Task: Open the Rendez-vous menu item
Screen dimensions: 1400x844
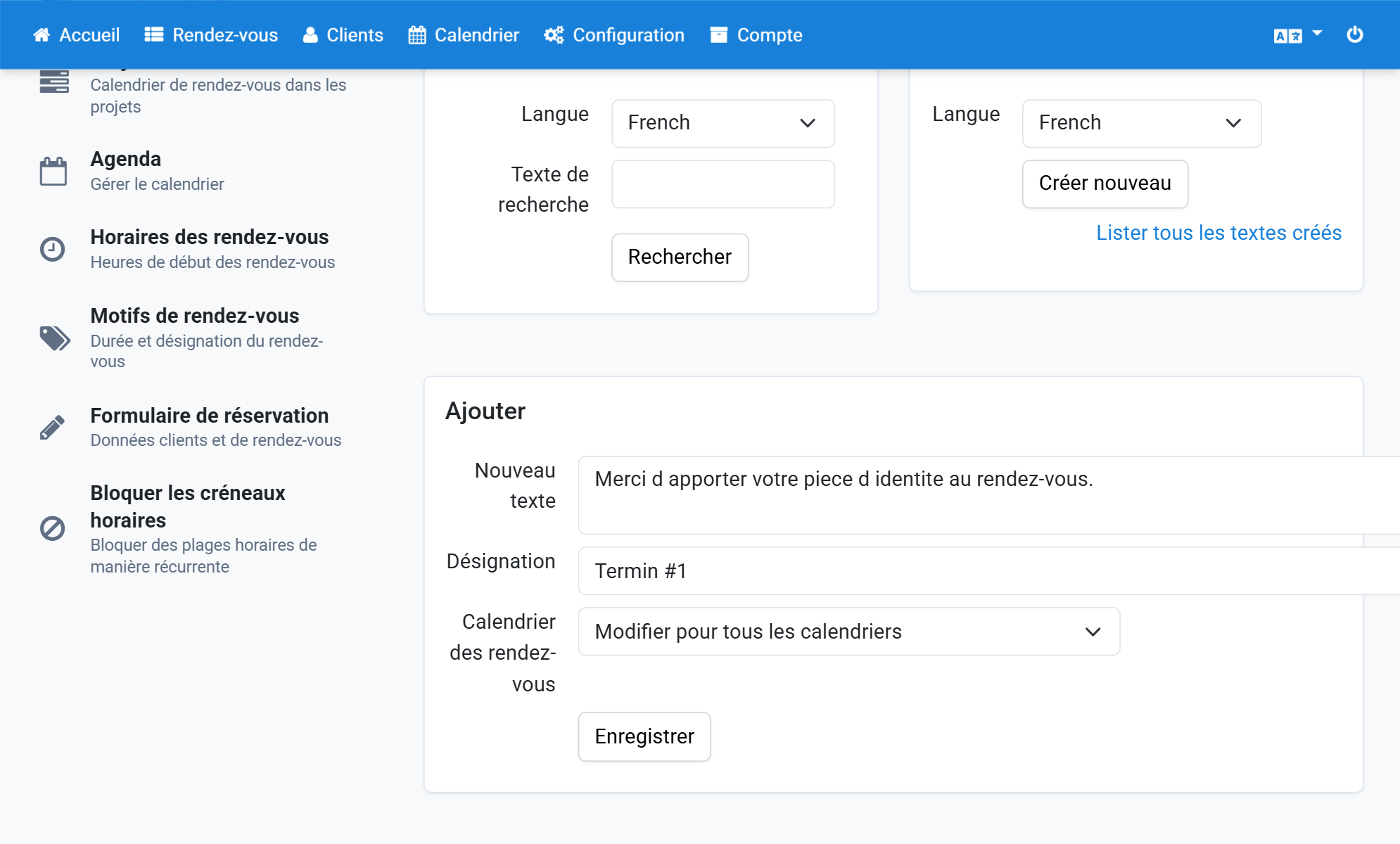Action: (211, 35)
